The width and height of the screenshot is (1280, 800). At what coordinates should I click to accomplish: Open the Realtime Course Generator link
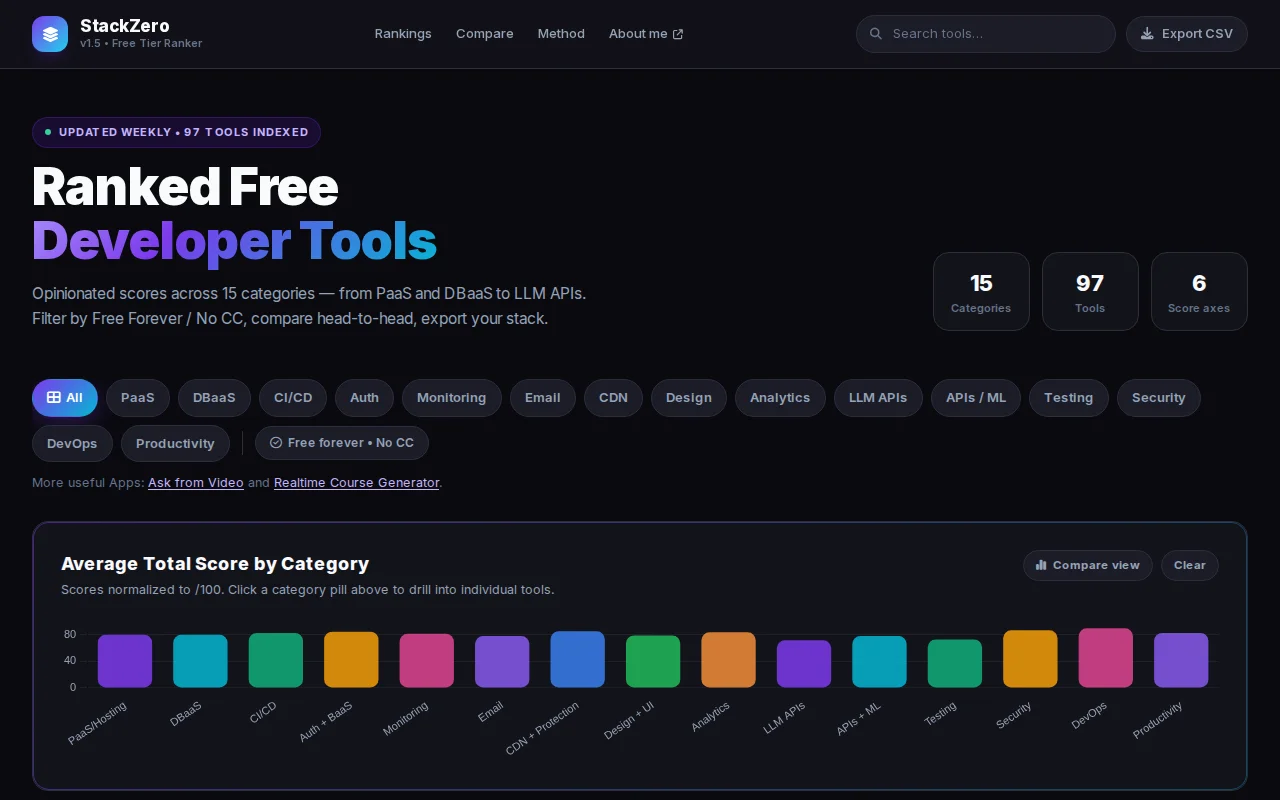point(356,483)
